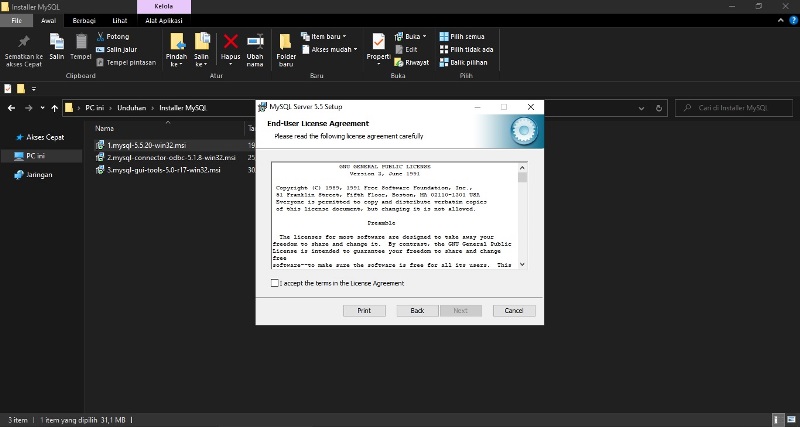Click the license scrollbar thumb
Screen dimensions: 800x427
522,177
